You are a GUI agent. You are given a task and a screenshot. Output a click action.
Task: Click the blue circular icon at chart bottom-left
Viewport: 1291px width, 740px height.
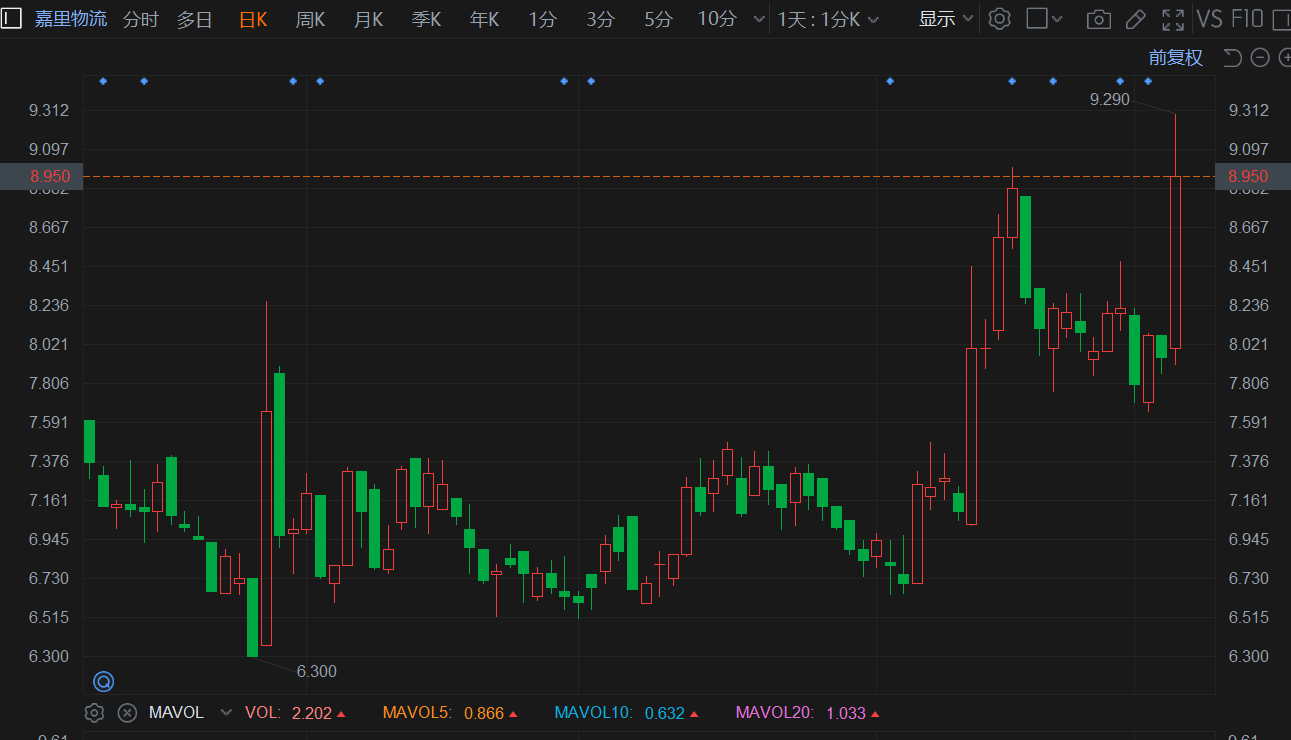pyautogui.click(x=103, y=682)
